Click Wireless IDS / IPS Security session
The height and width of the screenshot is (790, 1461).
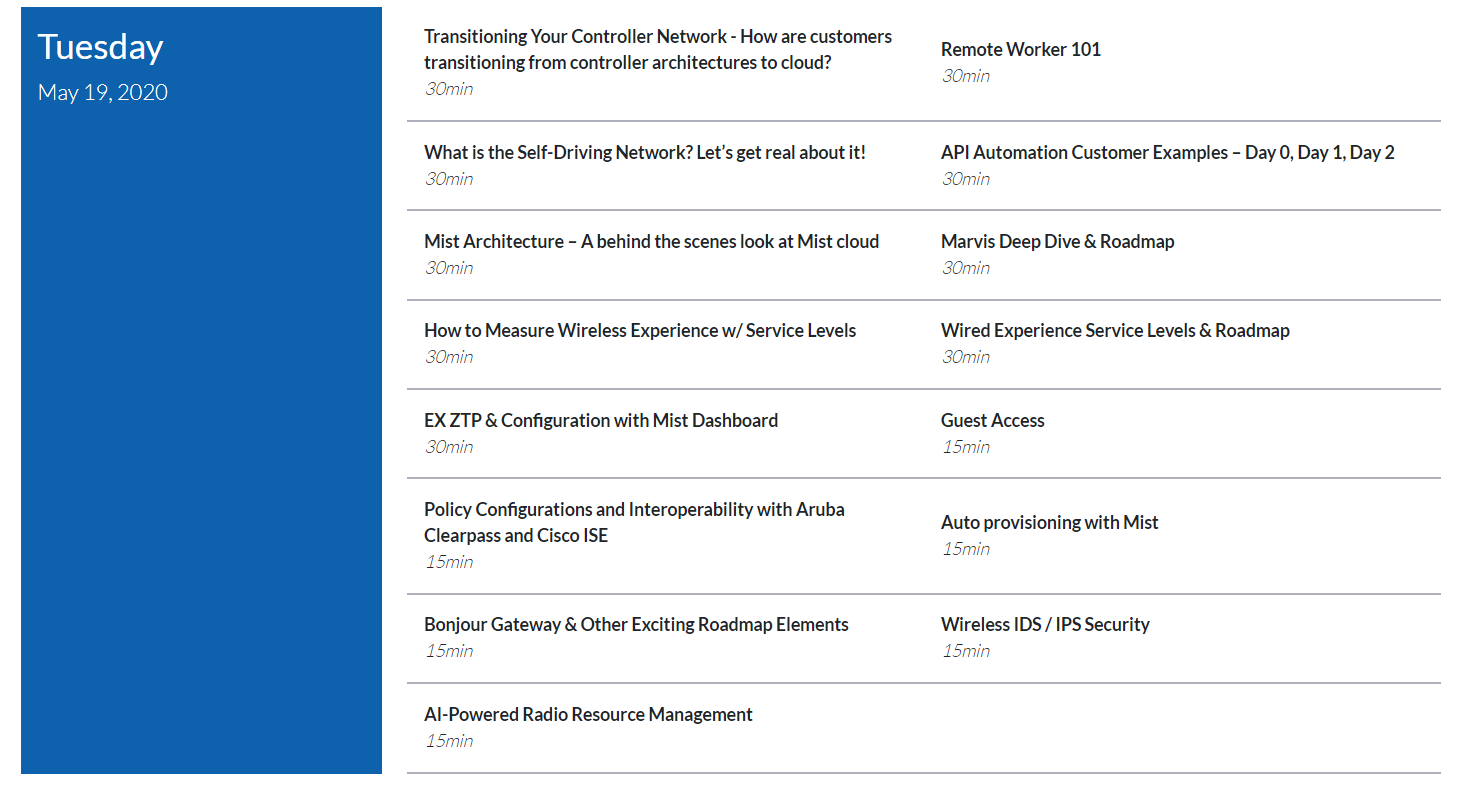pos(1044,624)
